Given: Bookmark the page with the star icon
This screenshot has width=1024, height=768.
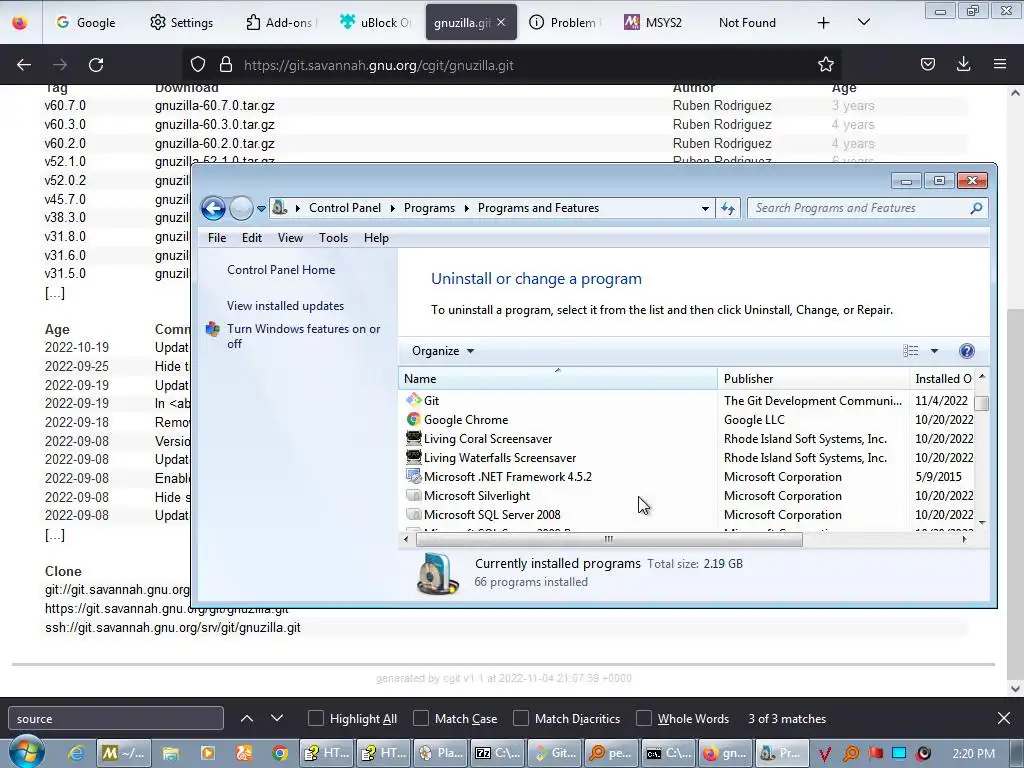Looking at the screenshot, I should (x=825, y=64).
